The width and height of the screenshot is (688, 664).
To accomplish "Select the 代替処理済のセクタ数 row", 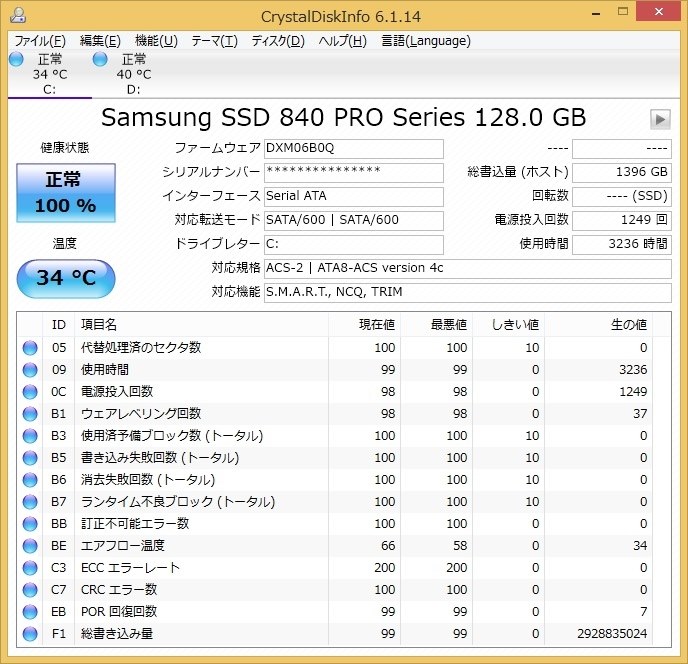I will [x=344, y=348].
